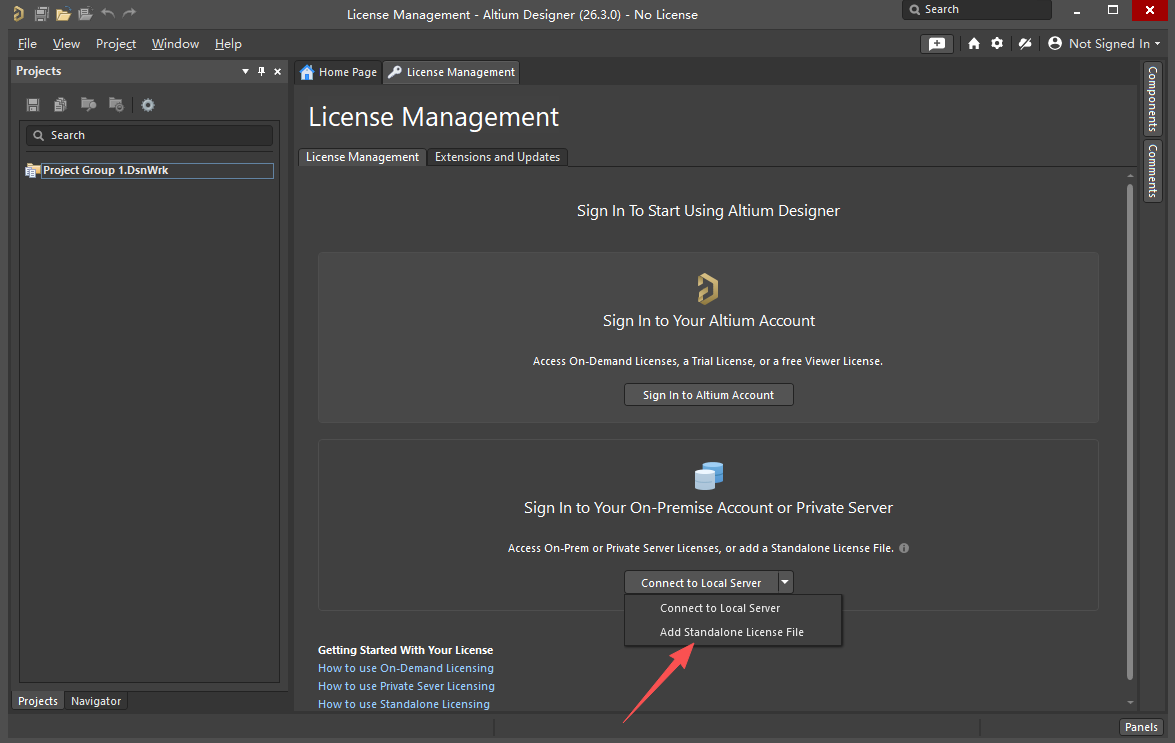Open How to use Standalone Licensing link
This screenshot has height=743, width=1175.
coord(404,704)
